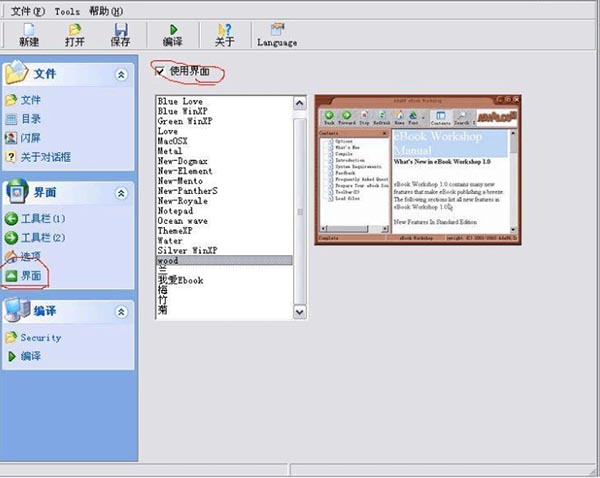Collapse the 文件 sidebar panel

tap(121, 75)
